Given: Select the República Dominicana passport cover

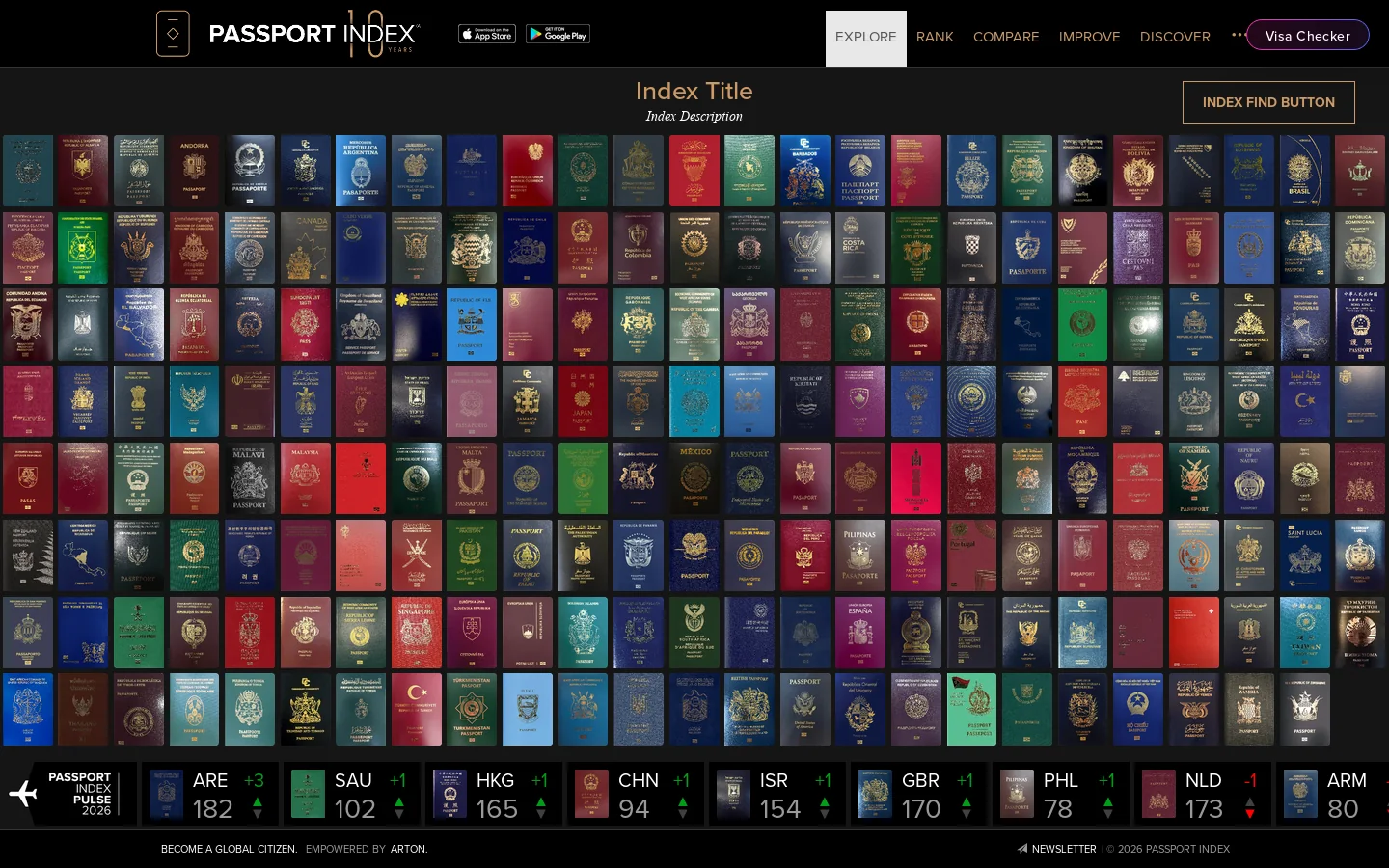Looking at the screenshot, I should [x=1360, y=248].
